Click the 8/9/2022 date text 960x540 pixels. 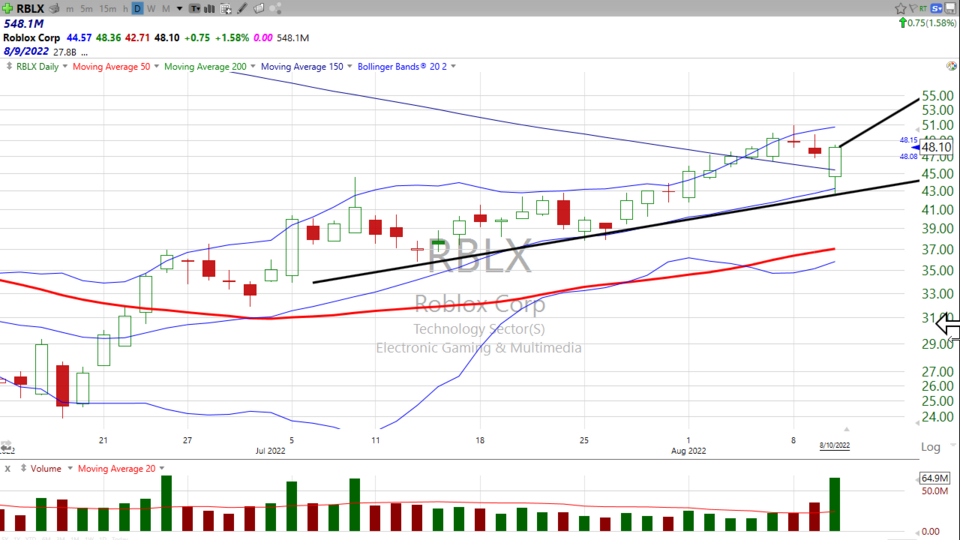[x=26, y=51]
